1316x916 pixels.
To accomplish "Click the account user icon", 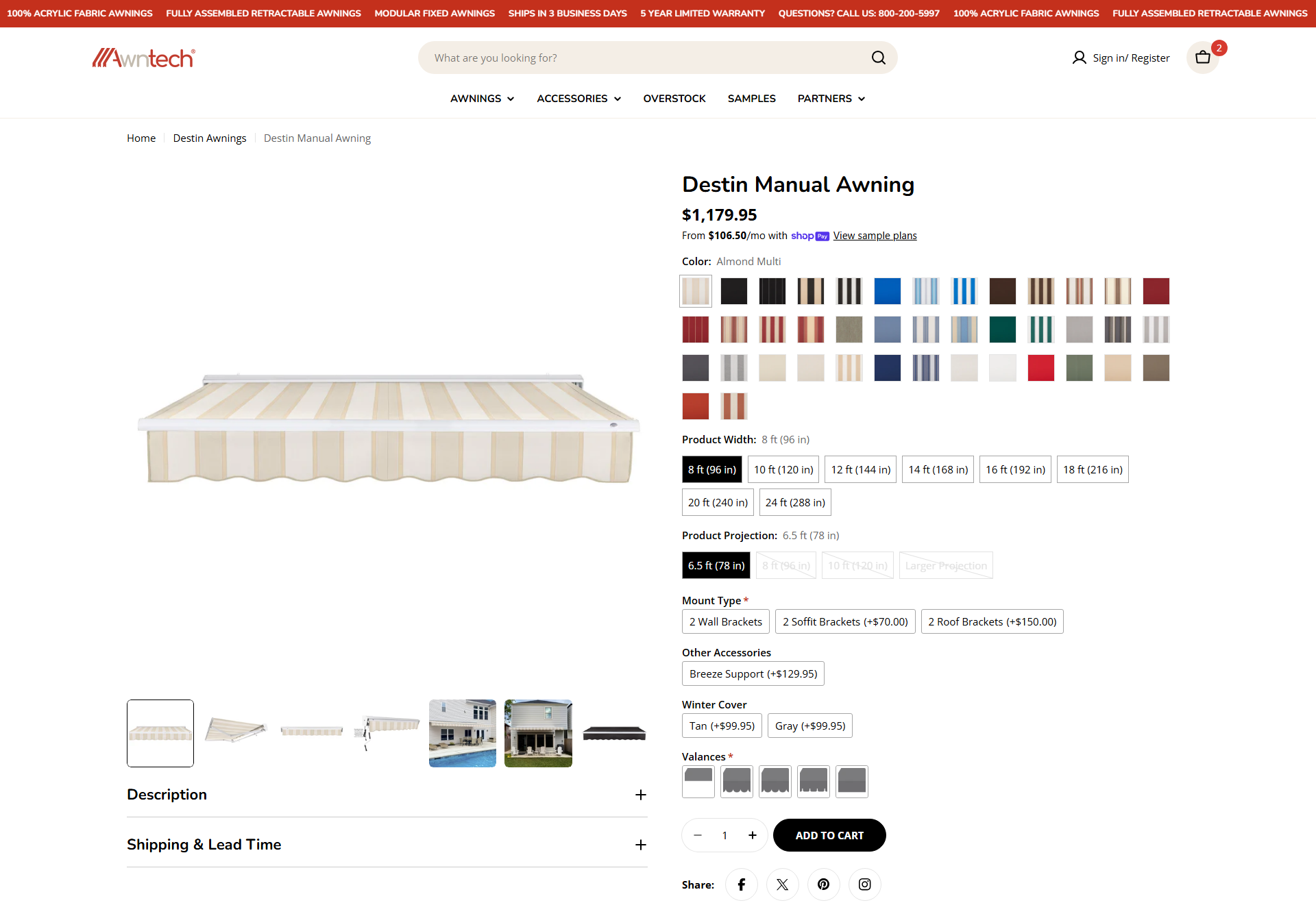I will click(x=1079, y=58).
